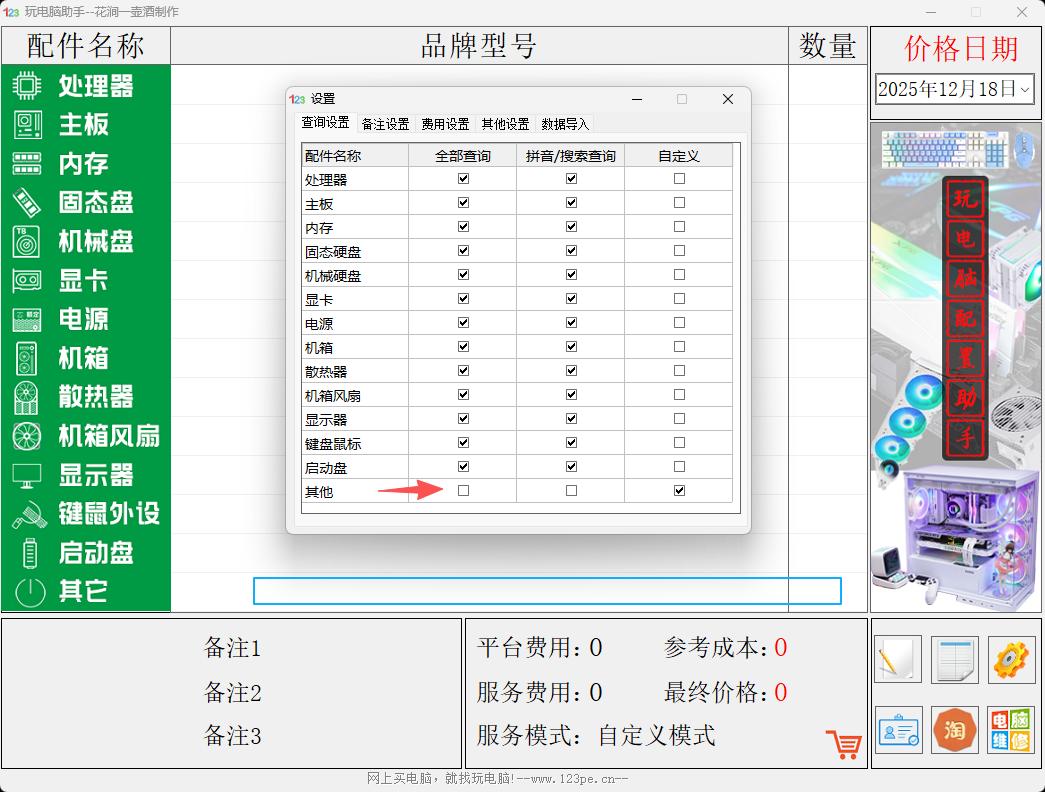1045x792 pixels.
Task: Click the shopping cart icon
Action: pyautogui.click(x=843, y=744)
